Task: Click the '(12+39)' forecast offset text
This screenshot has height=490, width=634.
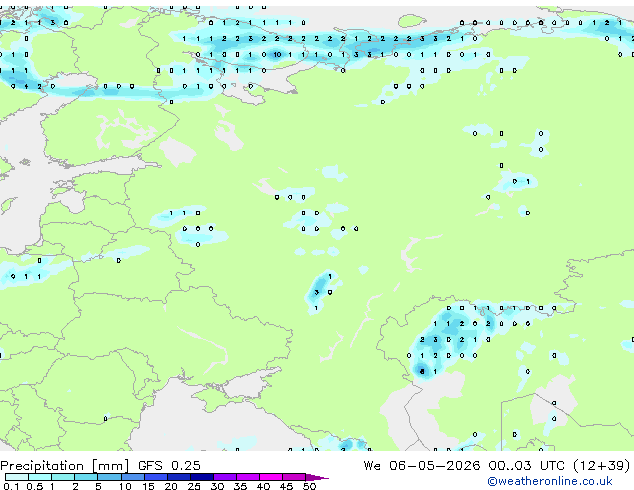Action: coord(602,465)
